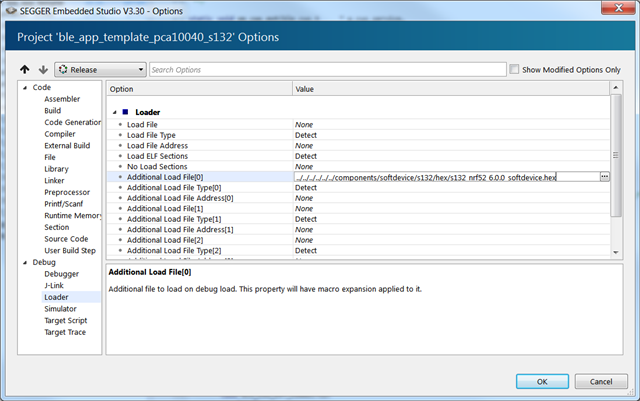Click Additional Load File Address[0] row

pos(358,198)
